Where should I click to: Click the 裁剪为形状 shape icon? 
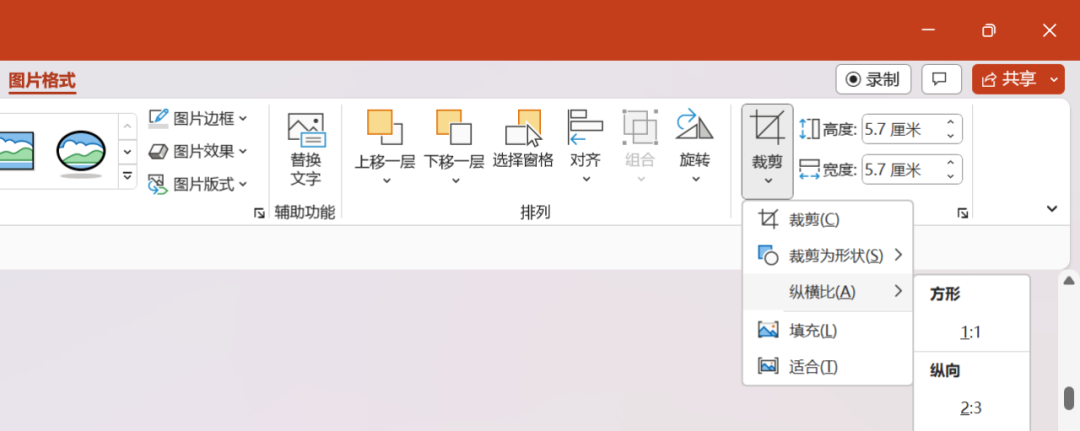pyautogui.click(x=768, y=255)
